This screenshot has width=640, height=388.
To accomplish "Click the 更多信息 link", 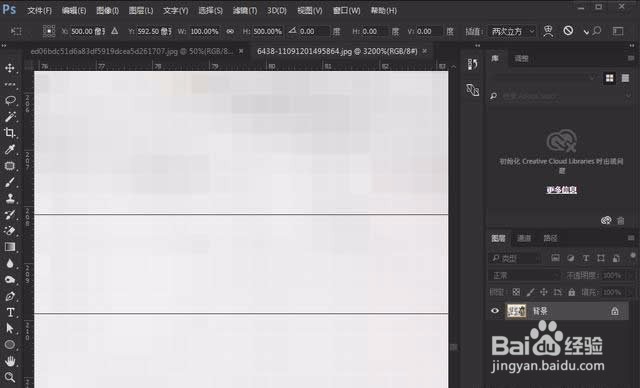I will point(561,190).
